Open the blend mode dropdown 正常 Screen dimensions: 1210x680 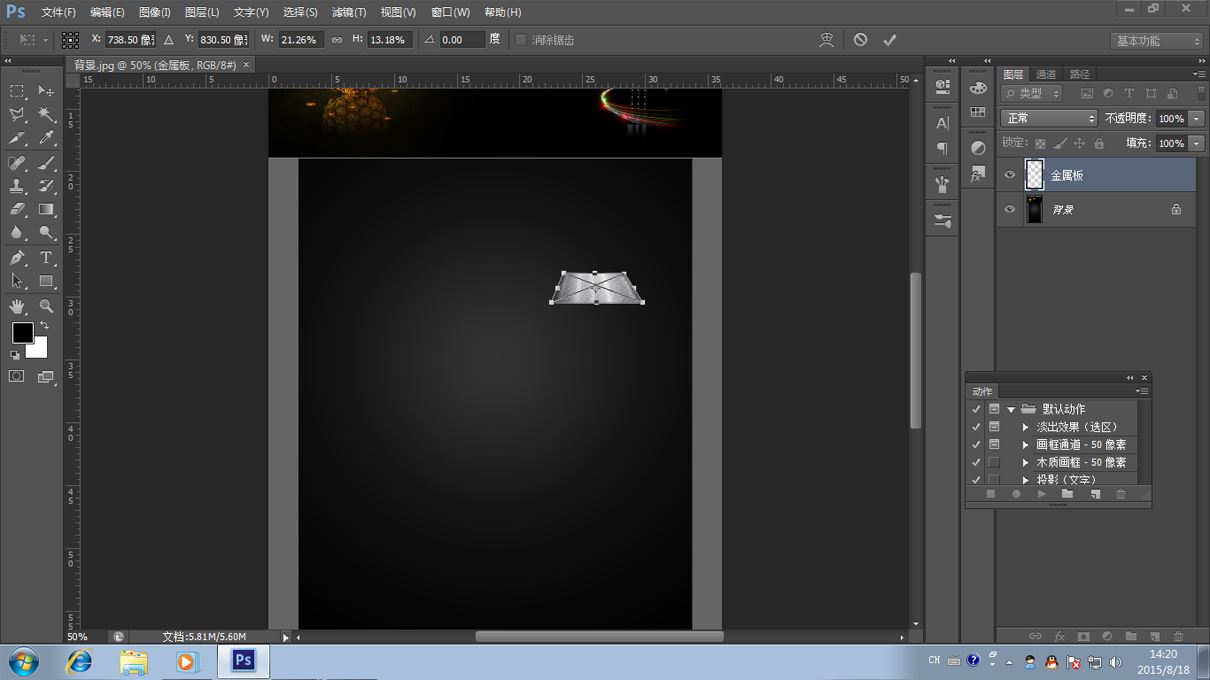click(x=1049, y=118)
